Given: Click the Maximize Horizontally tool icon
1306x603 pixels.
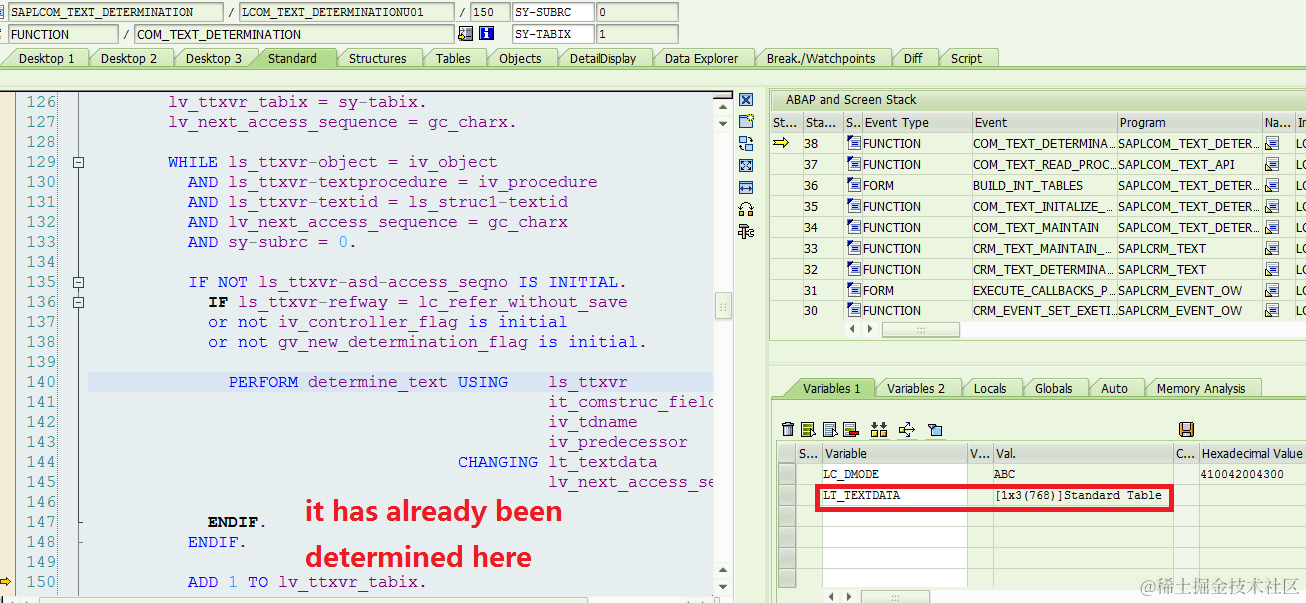Looking at the screenshot, I should coord(746,187).
